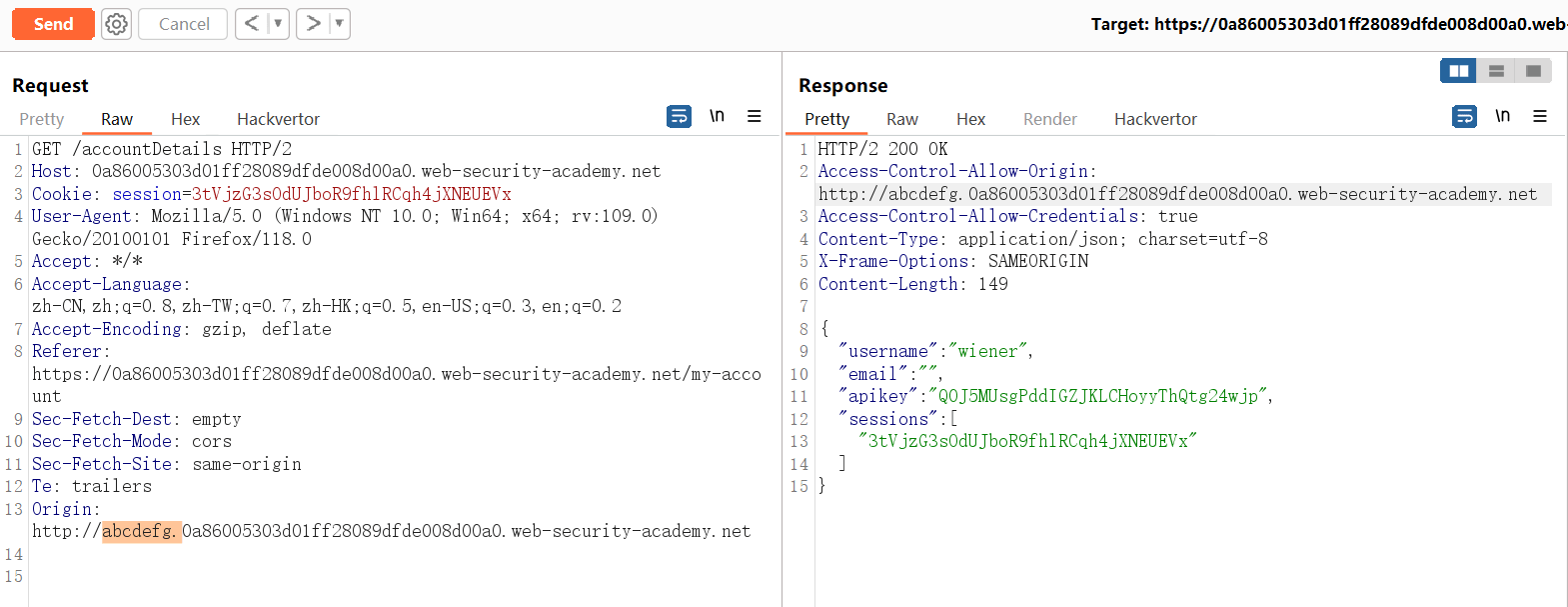Select the combined tabbed layout icon

coord(1533,71)
